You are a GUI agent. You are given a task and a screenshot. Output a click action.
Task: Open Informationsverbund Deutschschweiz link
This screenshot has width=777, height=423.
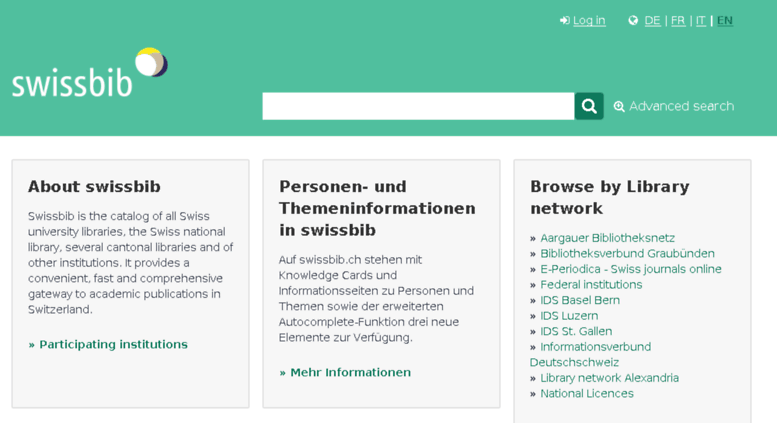(591, 355)
